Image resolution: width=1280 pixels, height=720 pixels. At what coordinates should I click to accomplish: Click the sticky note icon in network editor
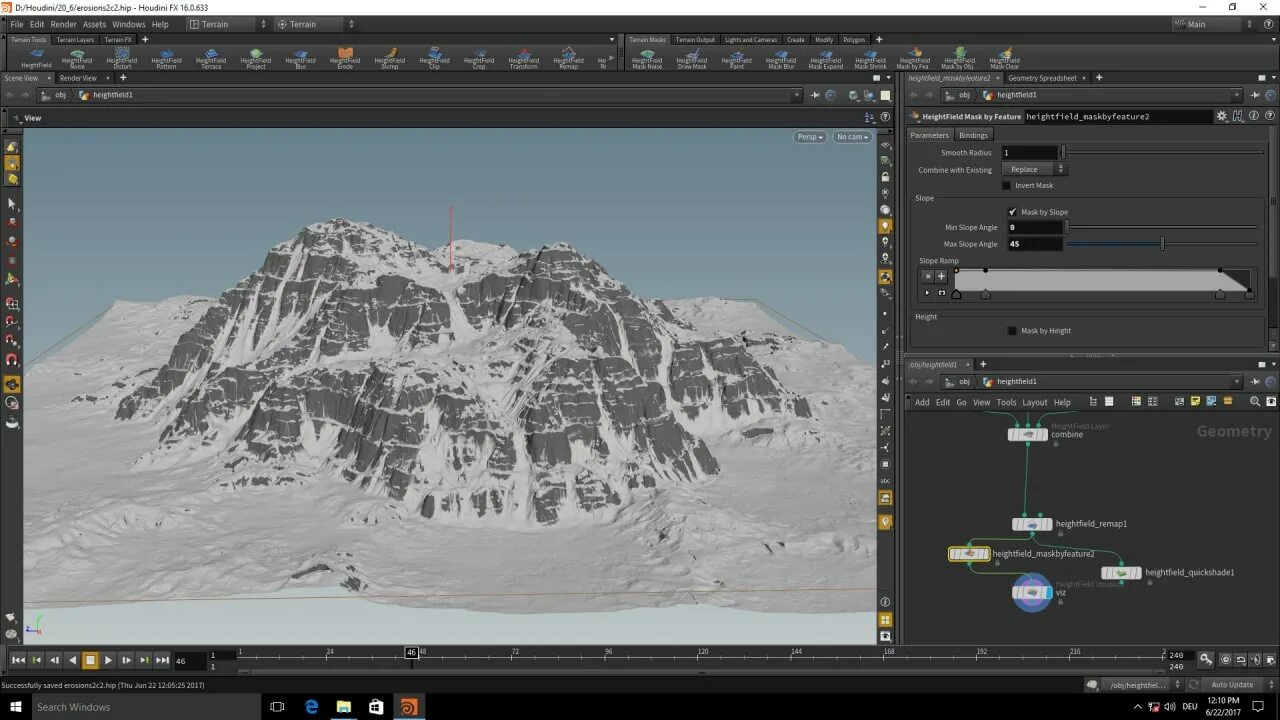click(x=1195, y=402)
